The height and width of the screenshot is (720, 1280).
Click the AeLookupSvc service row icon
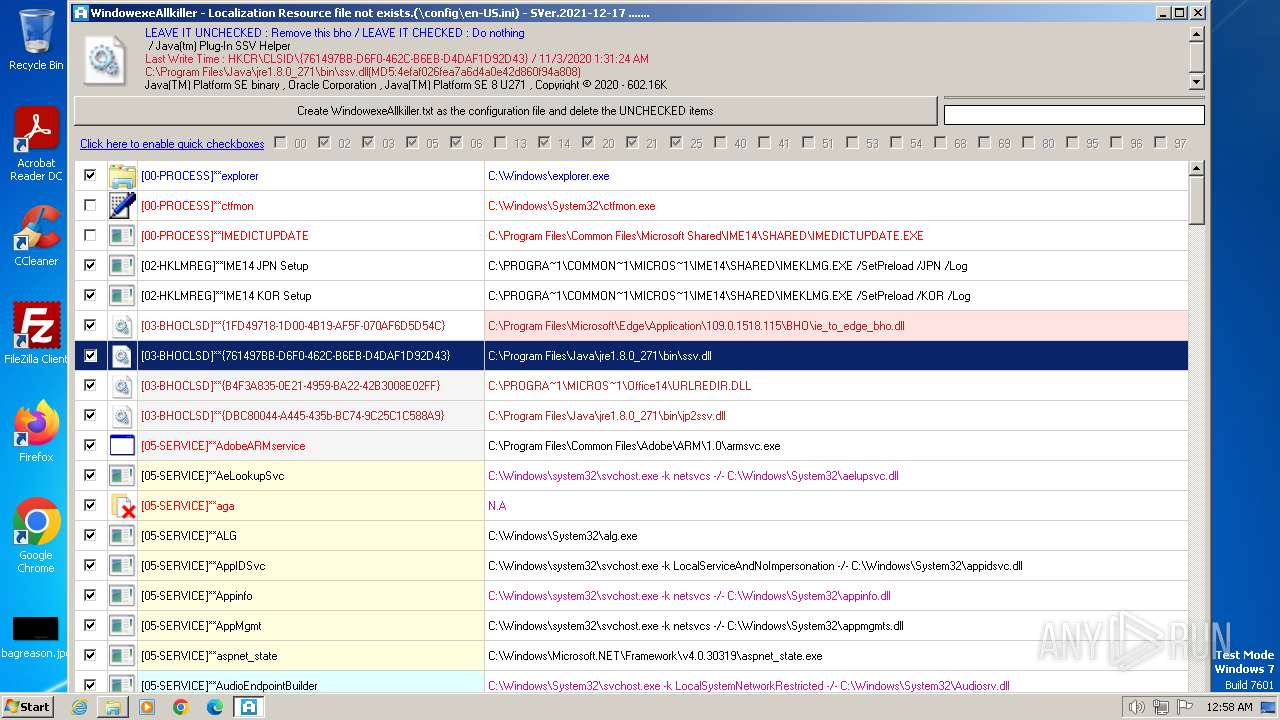pyautogui.click(x=122, y=476)
